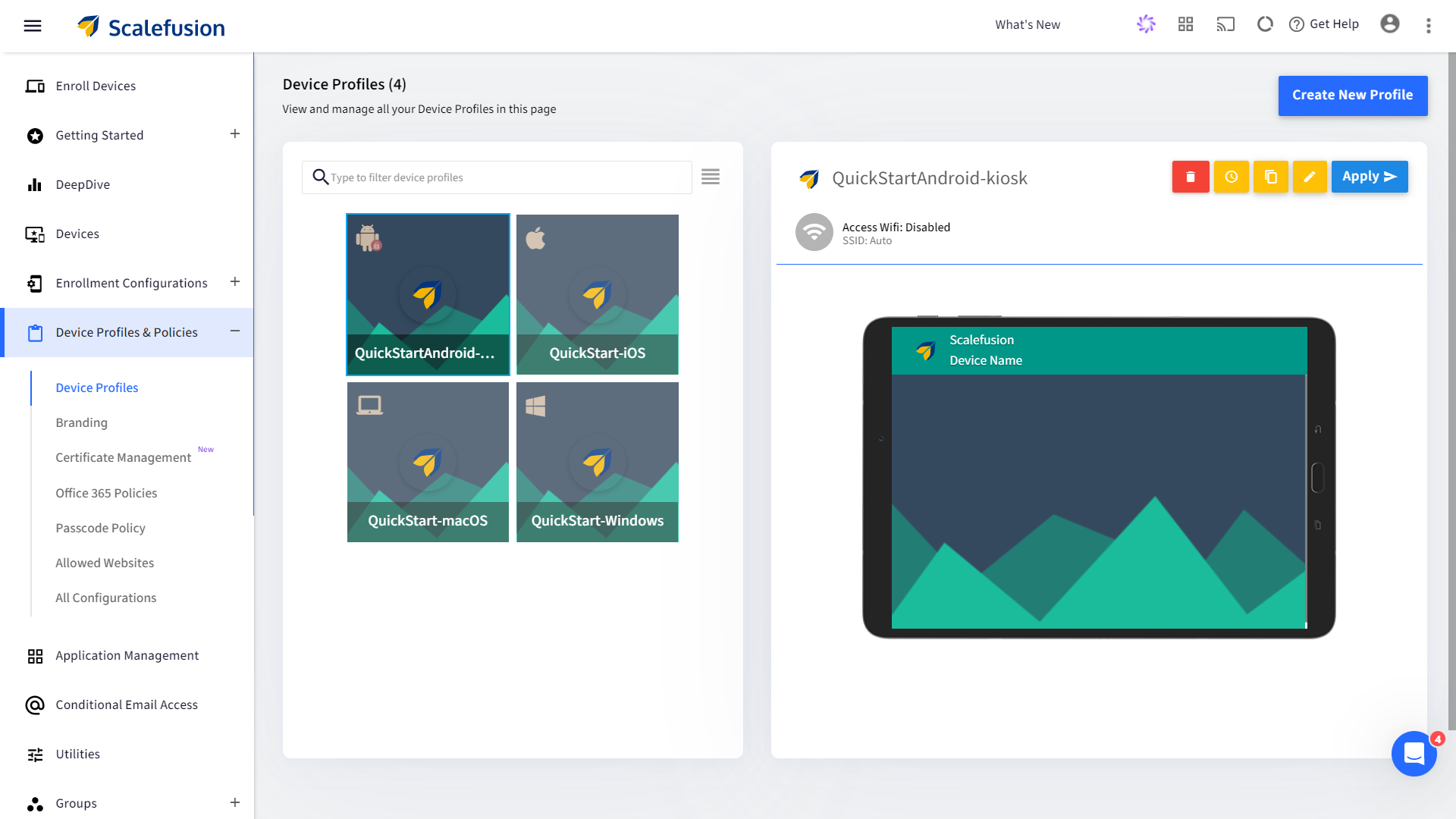Click the sync refresh icon

pyautogui.click(x=1264, y=24)
